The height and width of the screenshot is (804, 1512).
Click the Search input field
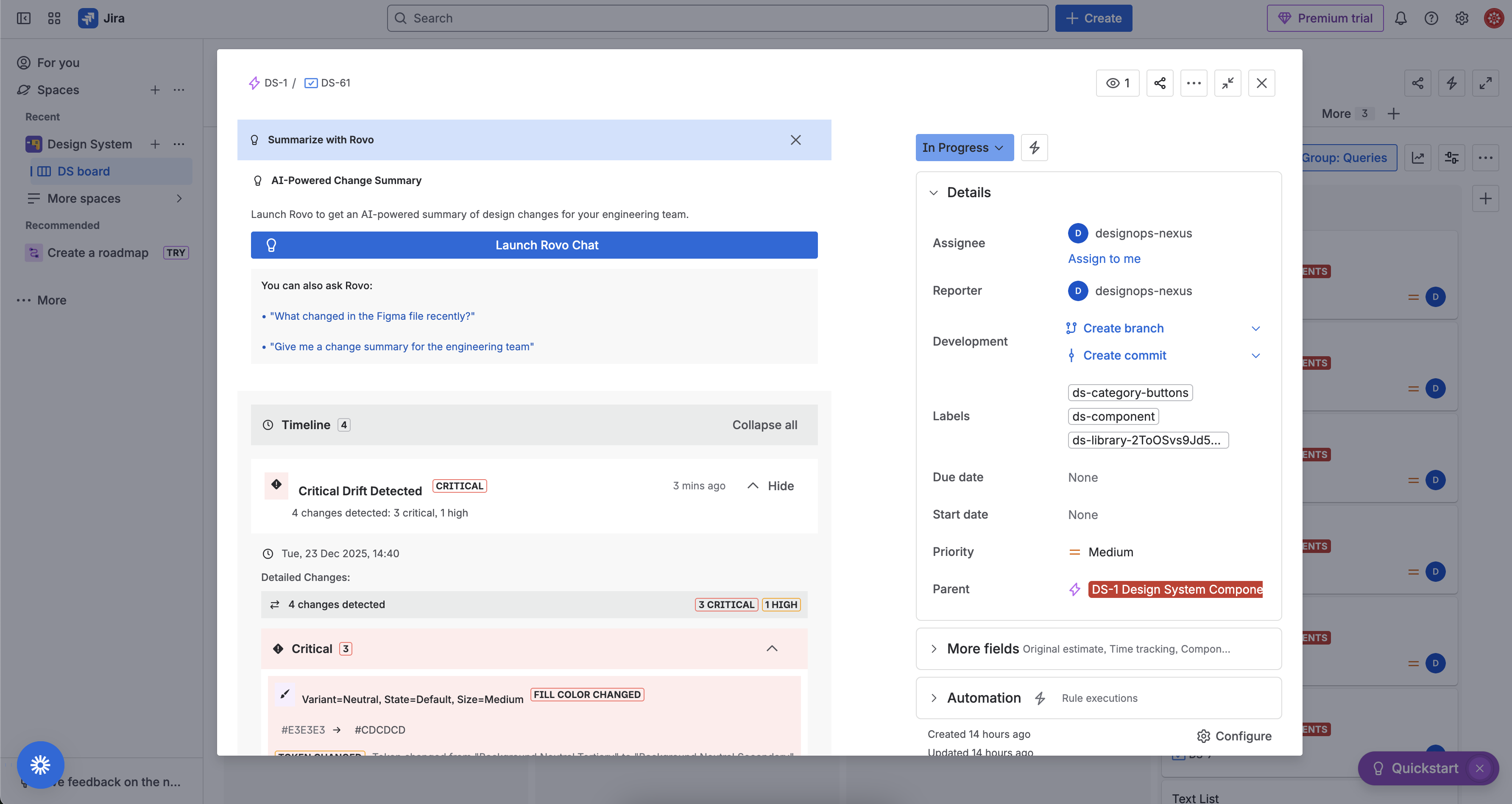coord(717,18)
